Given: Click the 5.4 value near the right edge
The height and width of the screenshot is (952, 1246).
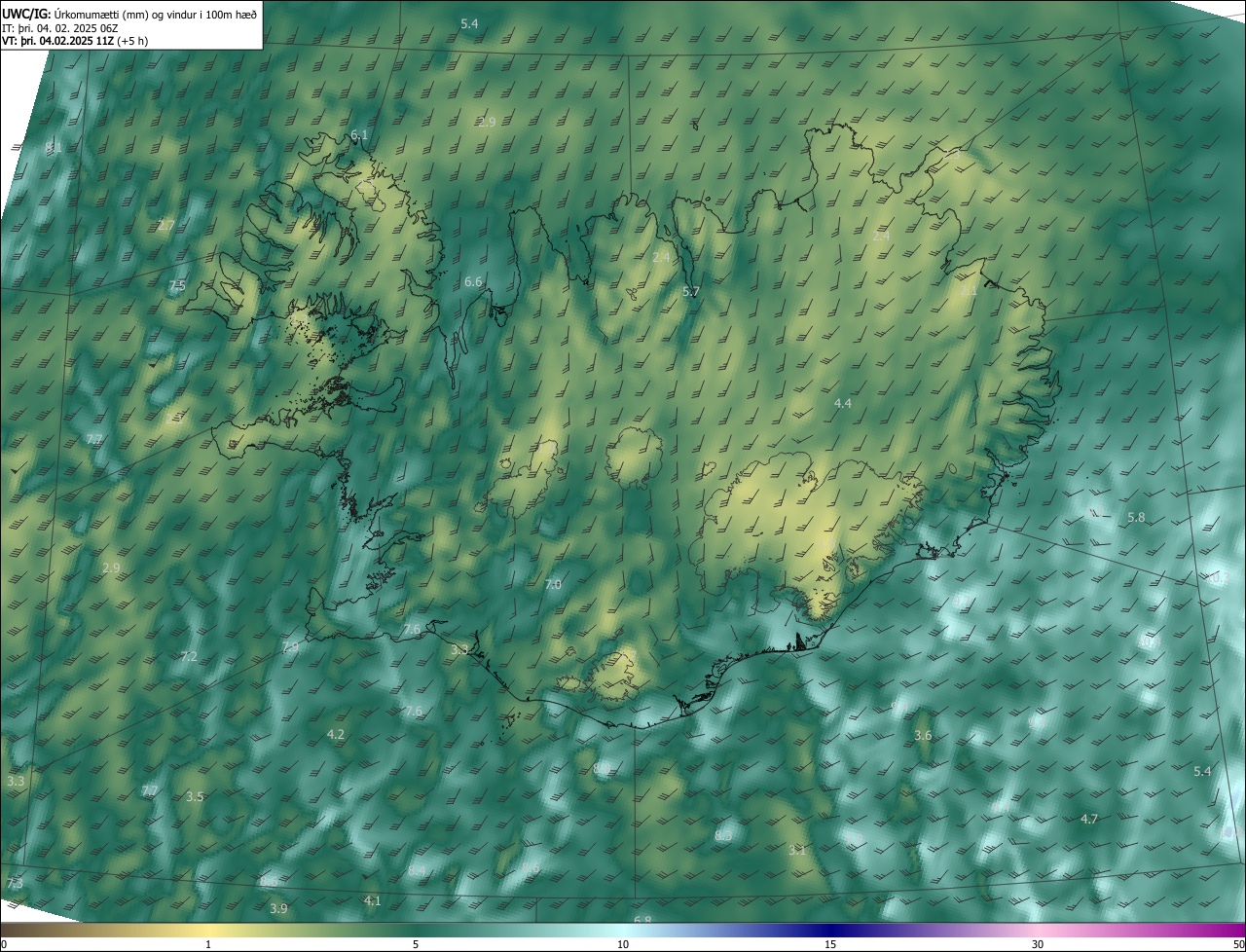Looking at the screenshot, I should pyautogui.click(x=1202, y=771).
